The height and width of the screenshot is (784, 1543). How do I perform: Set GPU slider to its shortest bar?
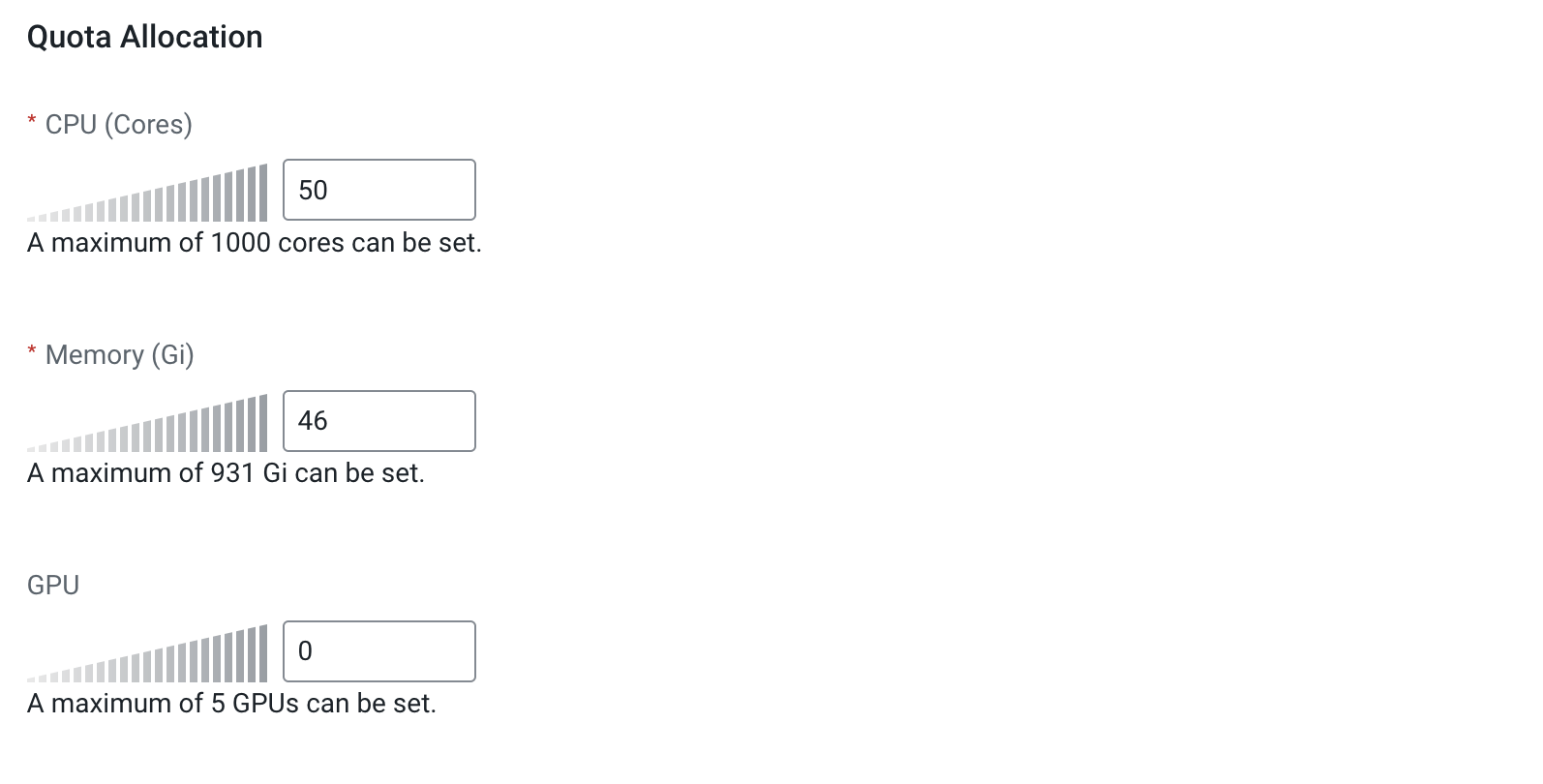[x=31, y=678]
